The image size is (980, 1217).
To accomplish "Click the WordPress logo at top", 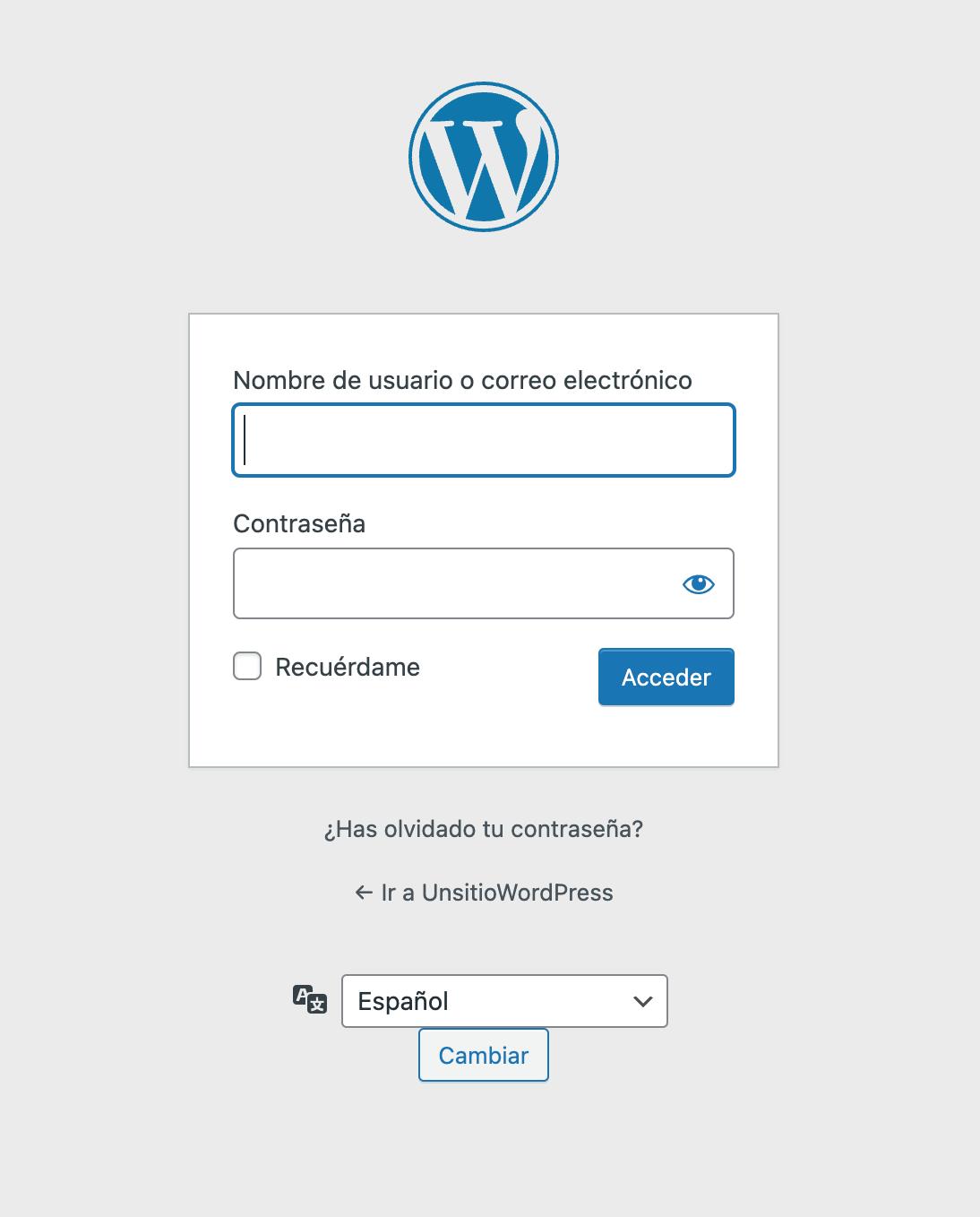I will click(x=484, y=157).
